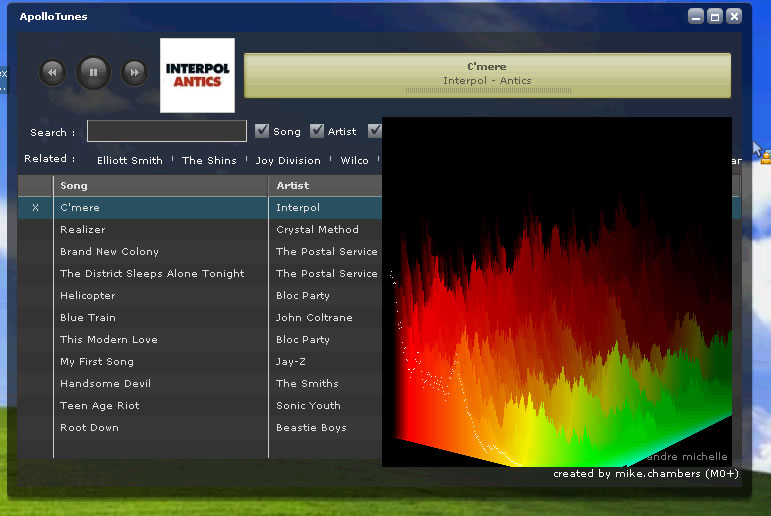Screen dimensions: 771x516
Task: Click the now-playing title C'mere
Action: pos(487,66)
